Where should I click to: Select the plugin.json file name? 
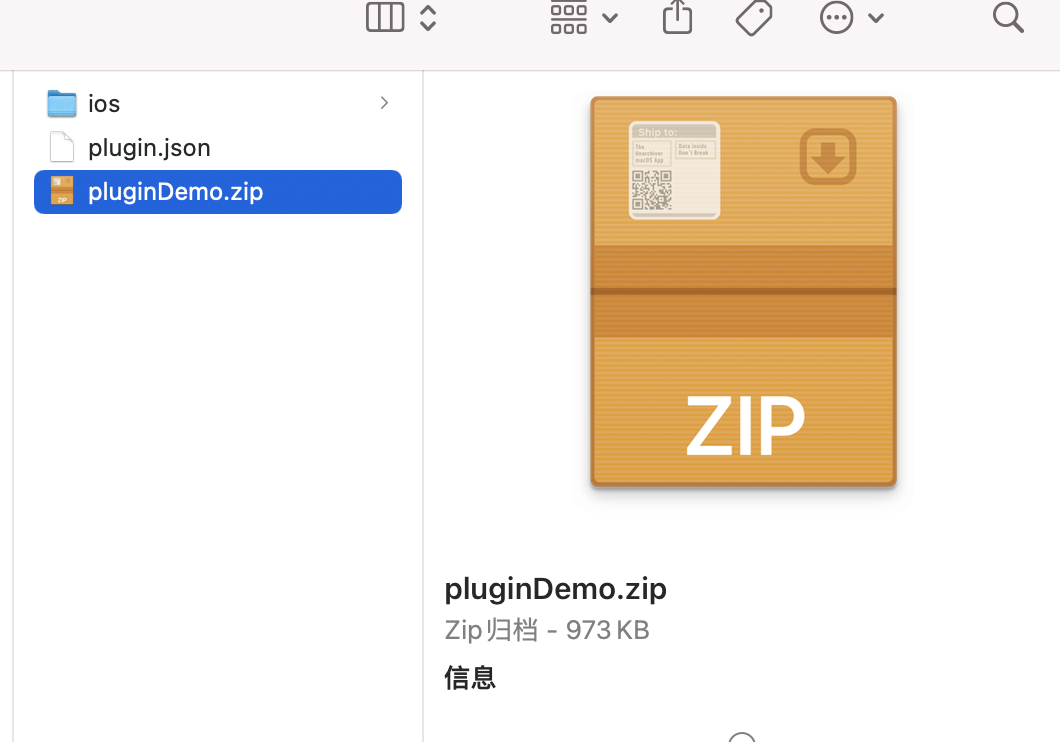coord(149,148)
